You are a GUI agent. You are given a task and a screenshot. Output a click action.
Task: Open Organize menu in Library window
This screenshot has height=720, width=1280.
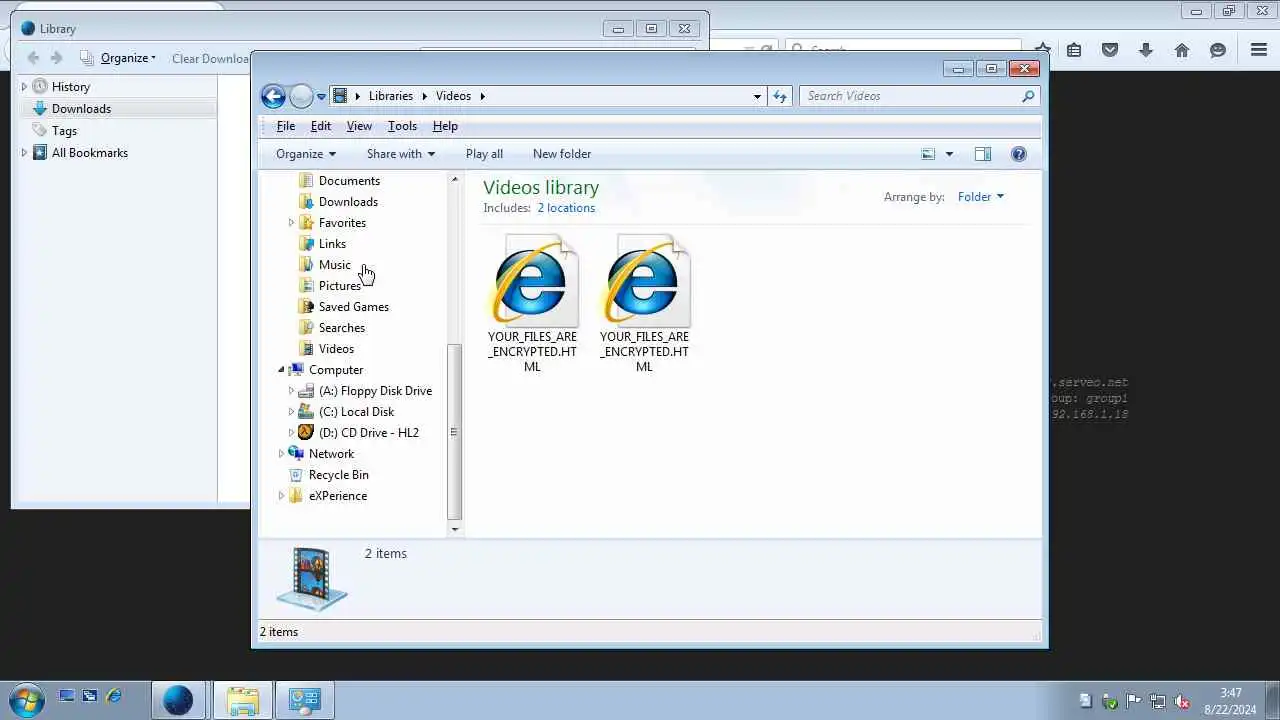[128, 58]
